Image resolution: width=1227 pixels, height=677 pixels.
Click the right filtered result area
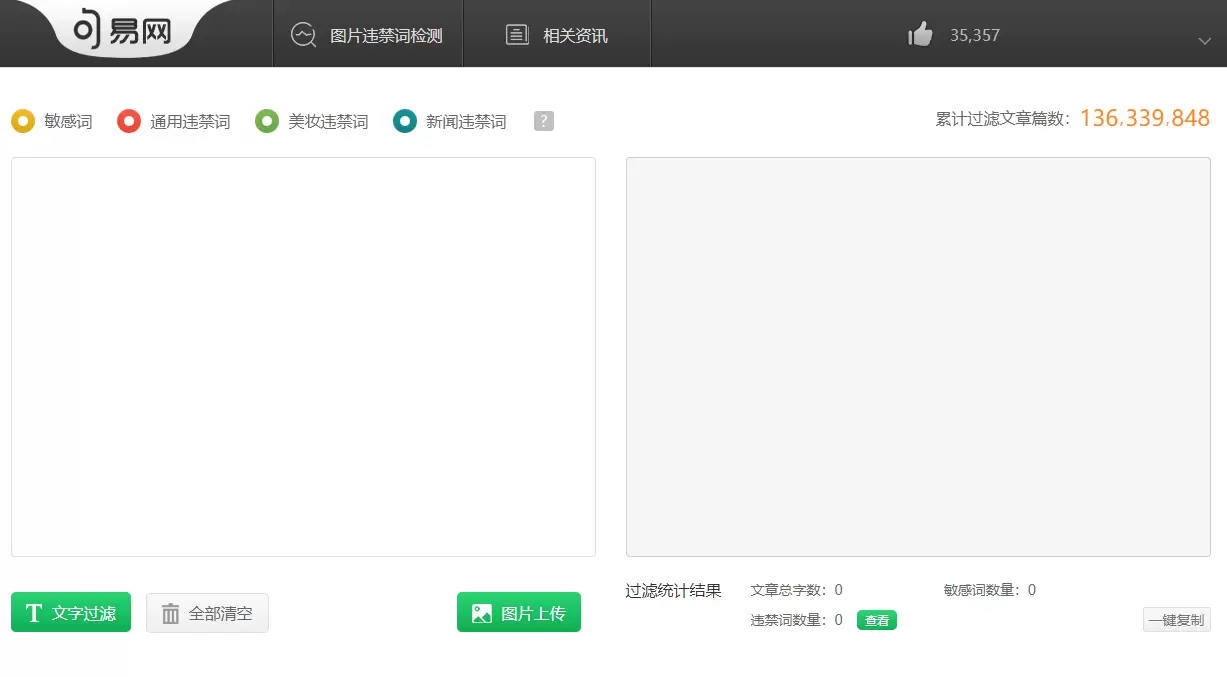[x=918, y=356]
